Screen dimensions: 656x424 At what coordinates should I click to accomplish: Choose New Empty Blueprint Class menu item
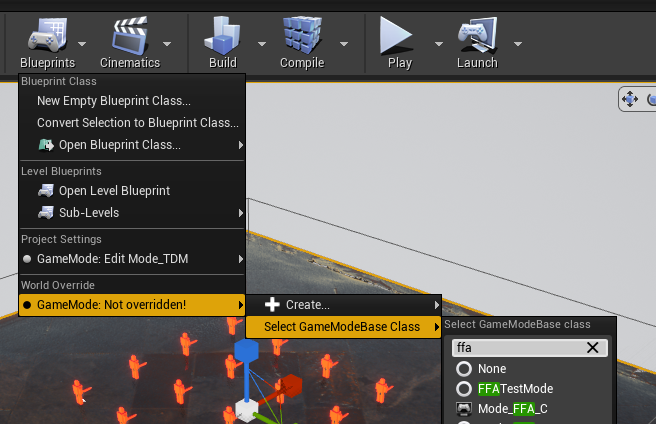point(113,101)
